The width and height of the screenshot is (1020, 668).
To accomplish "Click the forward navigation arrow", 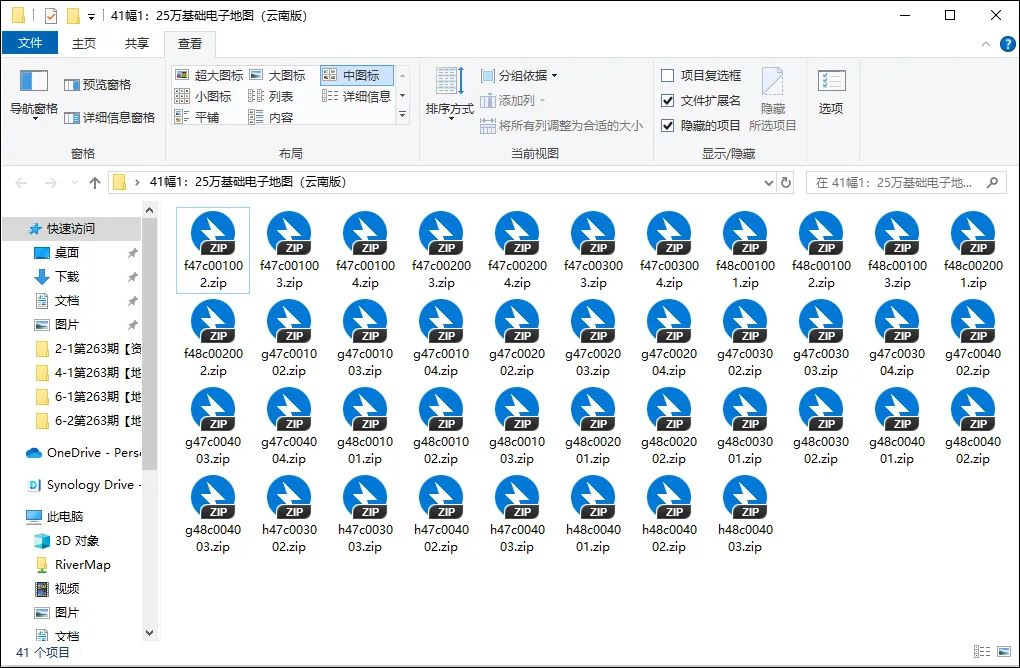I will (x=50, y=183).
